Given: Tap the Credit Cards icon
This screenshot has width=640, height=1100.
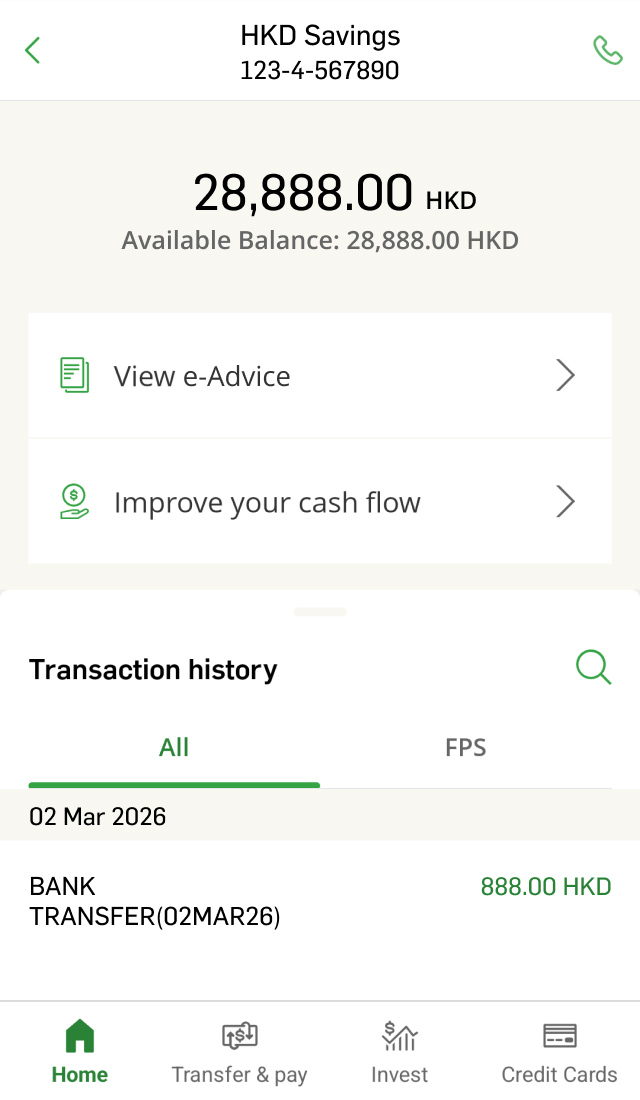Looking at the screenshot, I should tap(559, 1037).
